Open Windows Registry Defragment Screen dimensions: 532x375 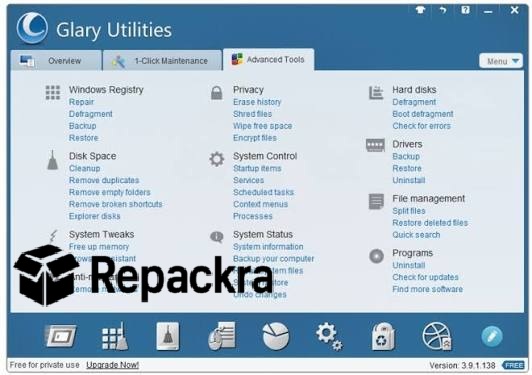pyautogui.click(x=91, y=114)
